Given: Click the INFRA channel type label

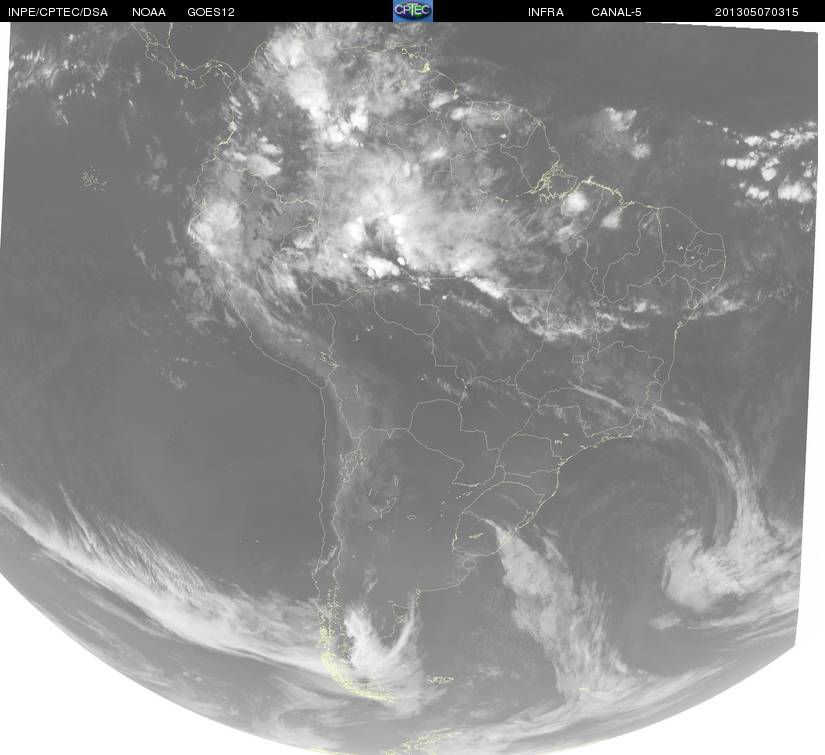Looking at the screenshot, I should (x=546, y=12).
